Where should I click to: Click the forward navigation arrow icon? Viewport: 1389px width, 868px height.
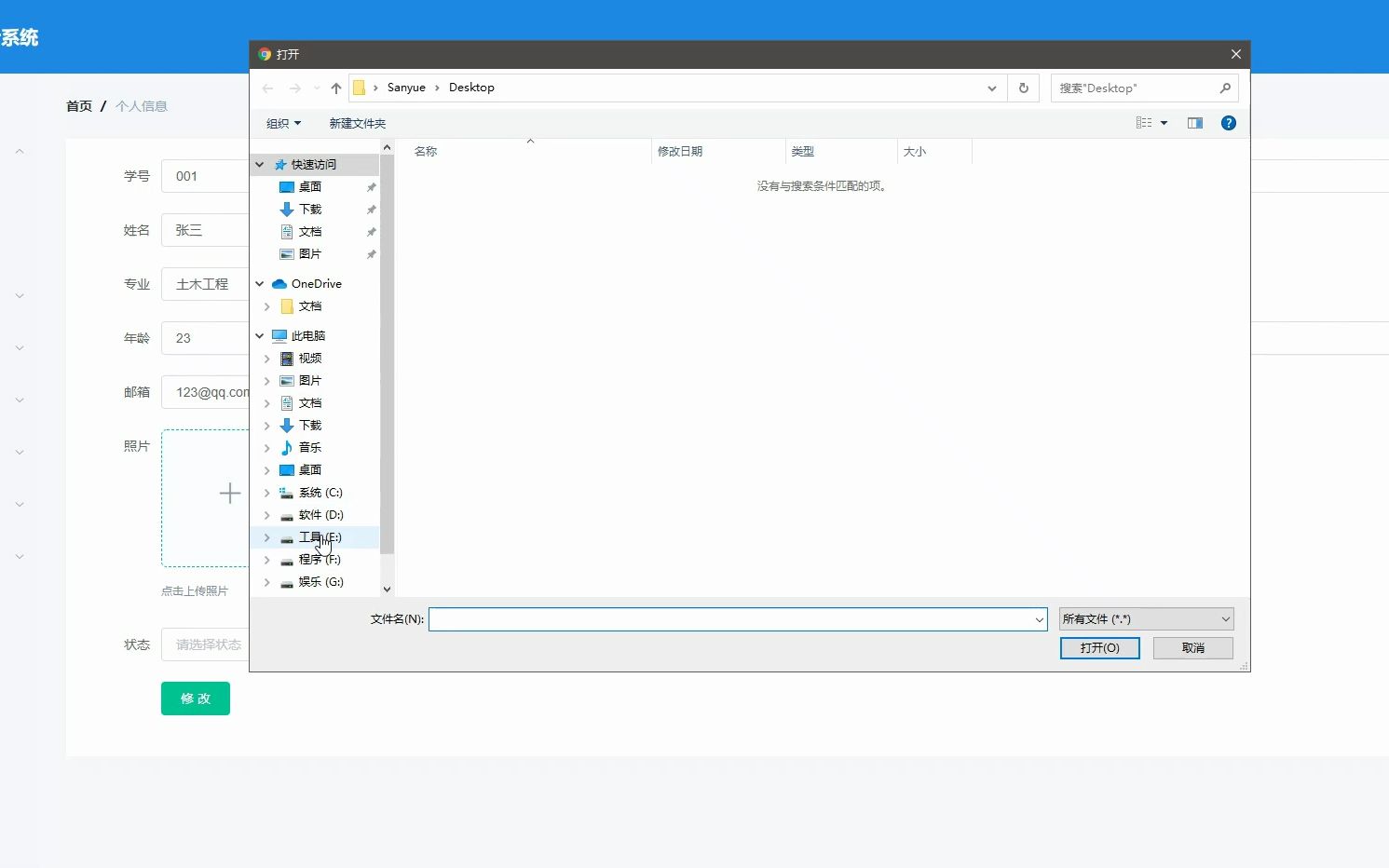click(x=296, y=88)
